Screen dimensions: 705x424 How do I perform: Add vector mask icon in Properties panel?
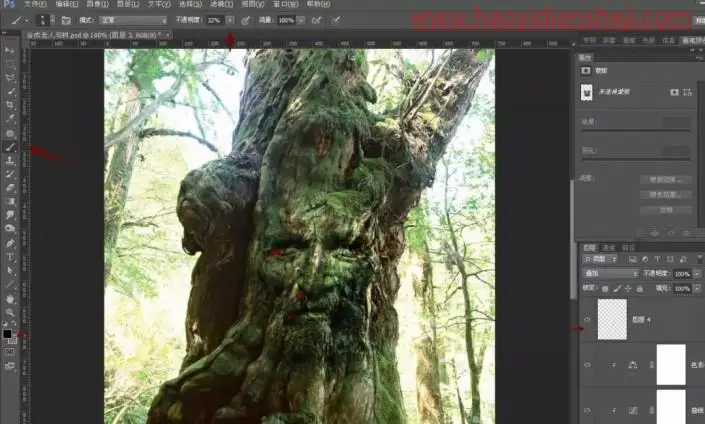click(x=687, y=92)
